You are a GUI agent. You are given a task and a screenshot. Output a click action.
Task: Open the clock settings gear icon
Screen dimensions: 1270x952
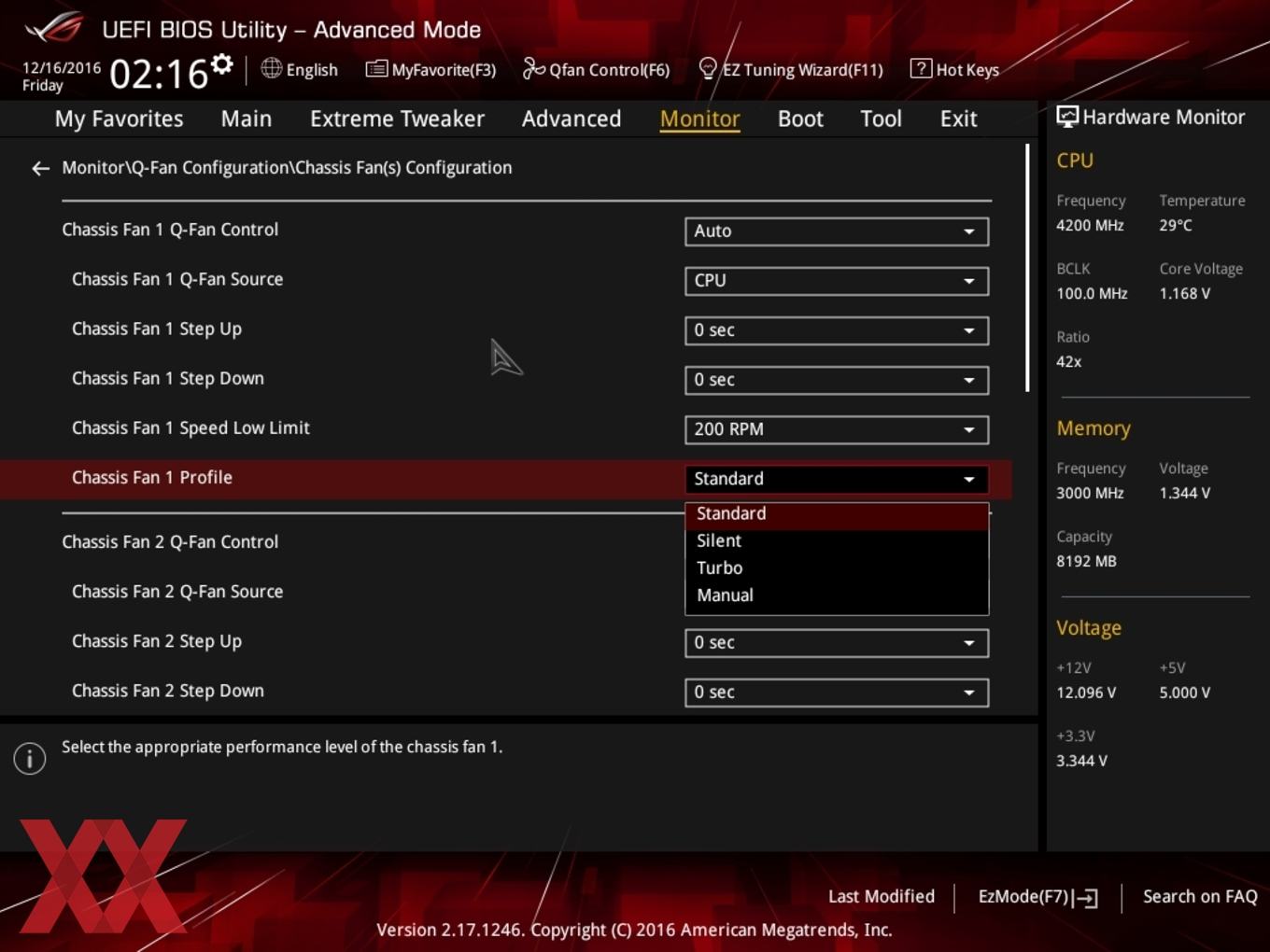221,64
